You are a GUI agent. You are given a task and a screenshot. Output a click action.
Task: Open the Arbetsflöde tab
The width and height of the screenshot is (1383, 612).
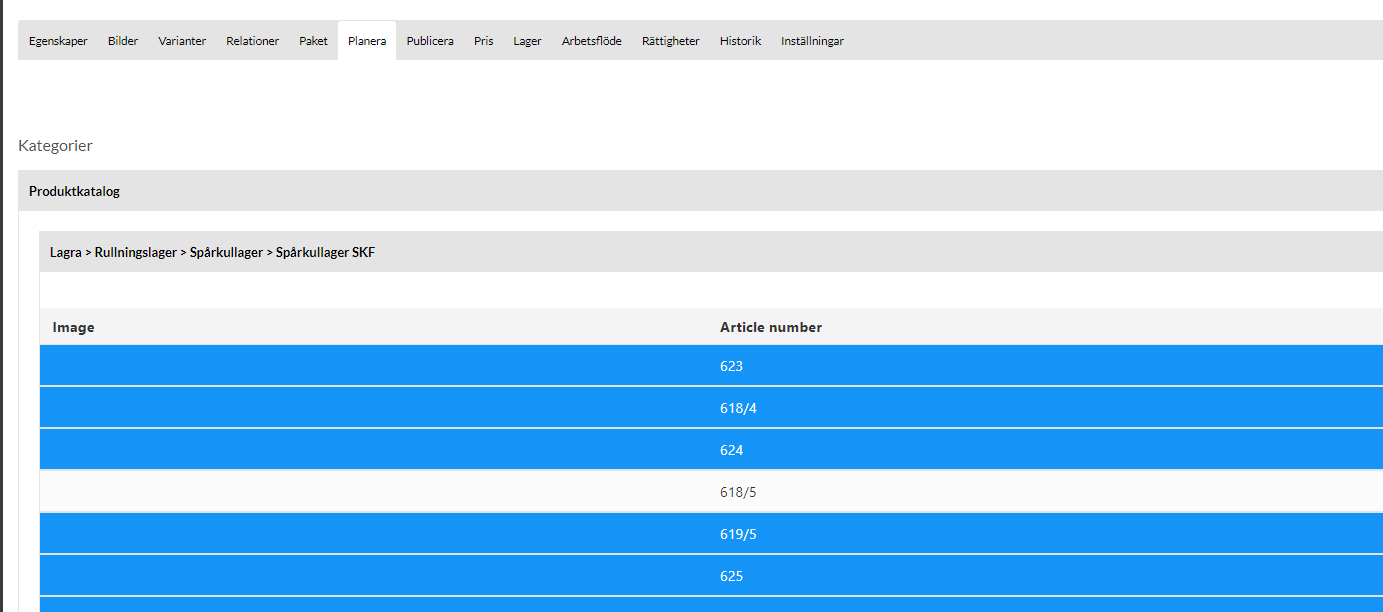click(x=591, y=41)
